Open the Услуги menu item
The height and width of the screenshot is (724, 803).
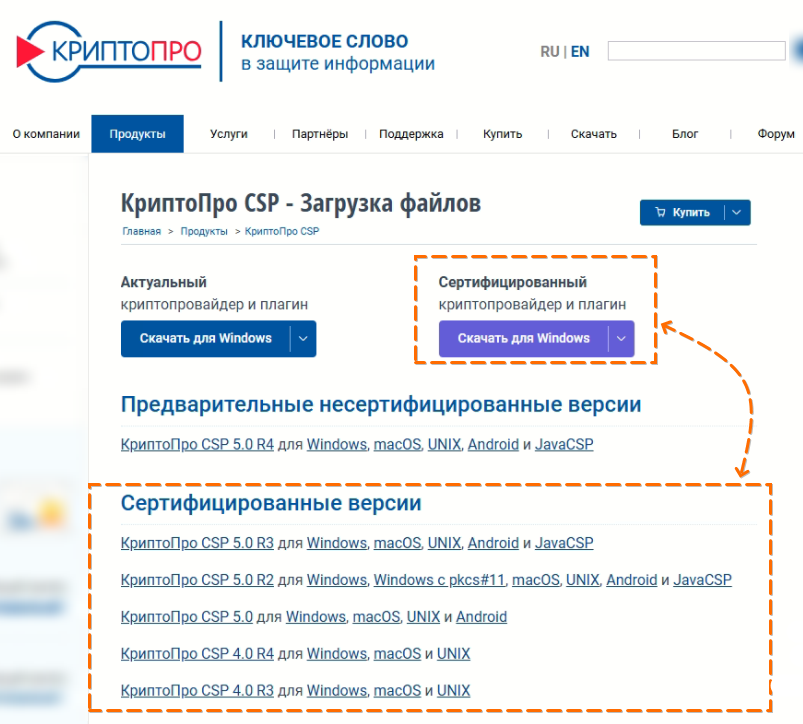click(229, 134)
